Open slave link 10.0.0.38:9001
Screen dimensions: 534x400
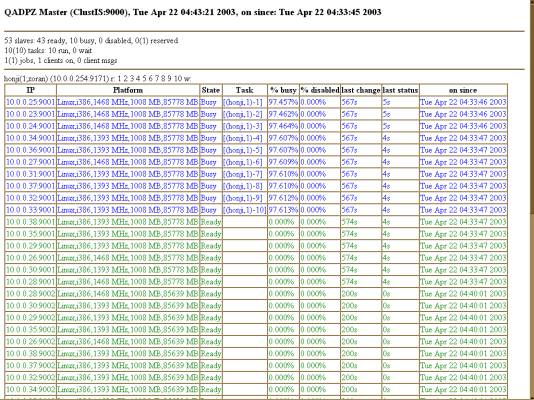click(30, 222)
